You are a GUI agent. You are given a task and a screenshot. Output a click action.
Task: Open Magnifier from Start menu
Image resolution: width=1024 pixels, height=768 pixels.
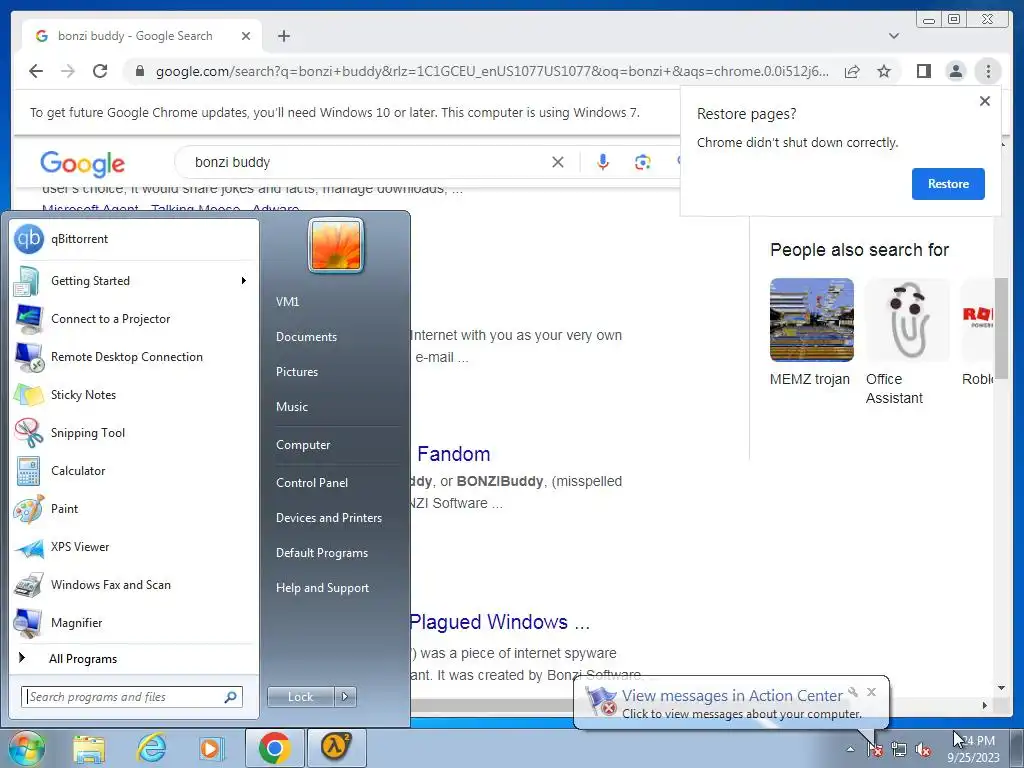coord(133,622)
